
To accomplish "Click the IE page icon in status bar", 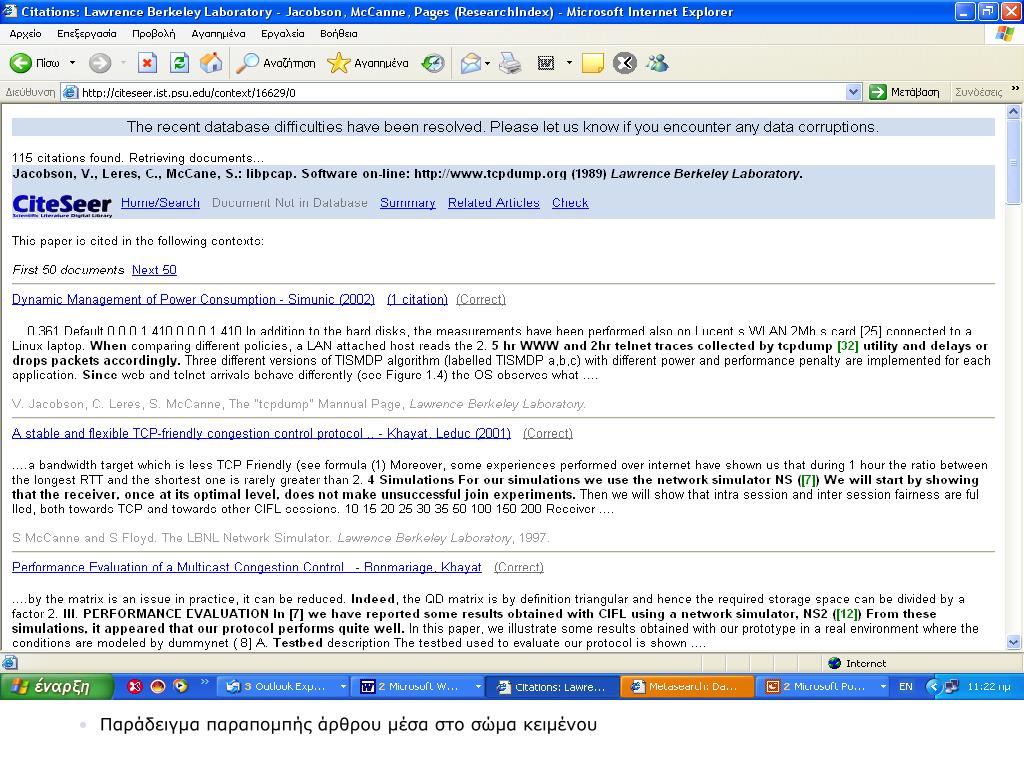I will click(10, 663).
